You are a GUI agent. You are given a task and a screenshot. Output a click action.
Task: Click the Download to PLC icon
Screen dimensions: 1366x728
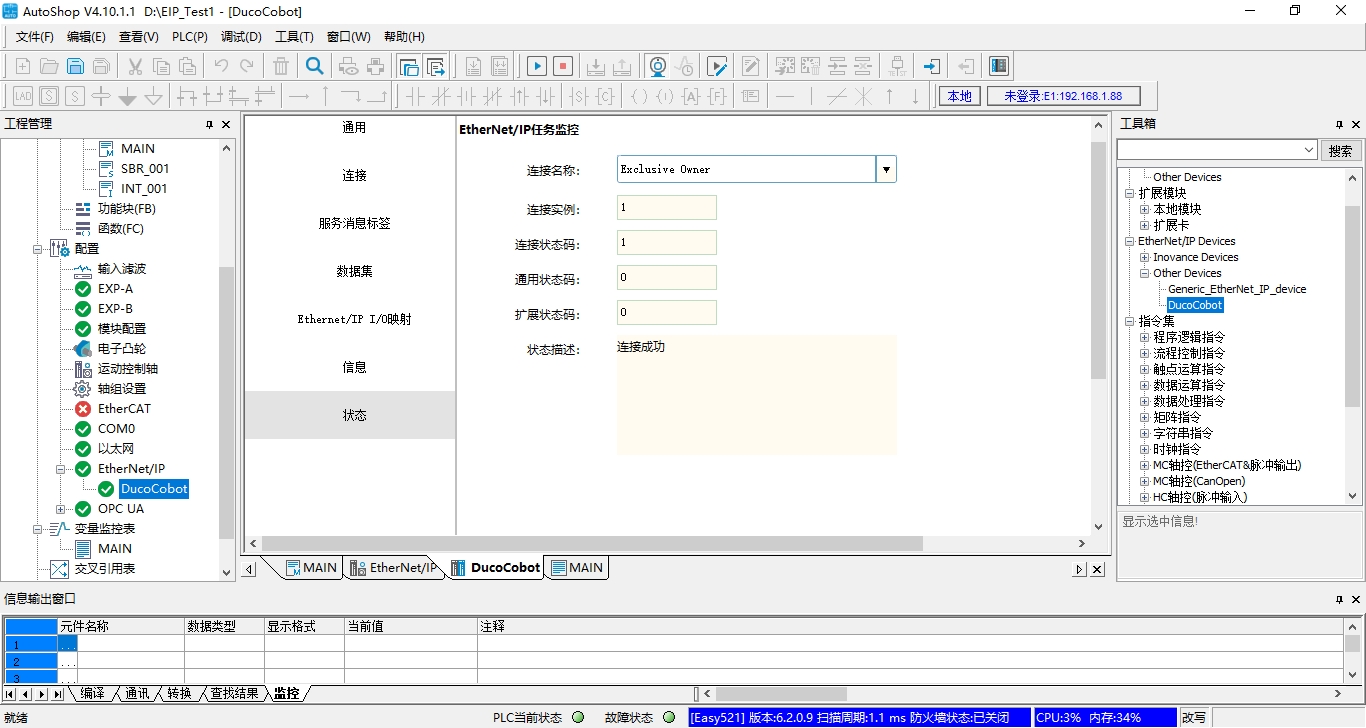coord(595,66)
